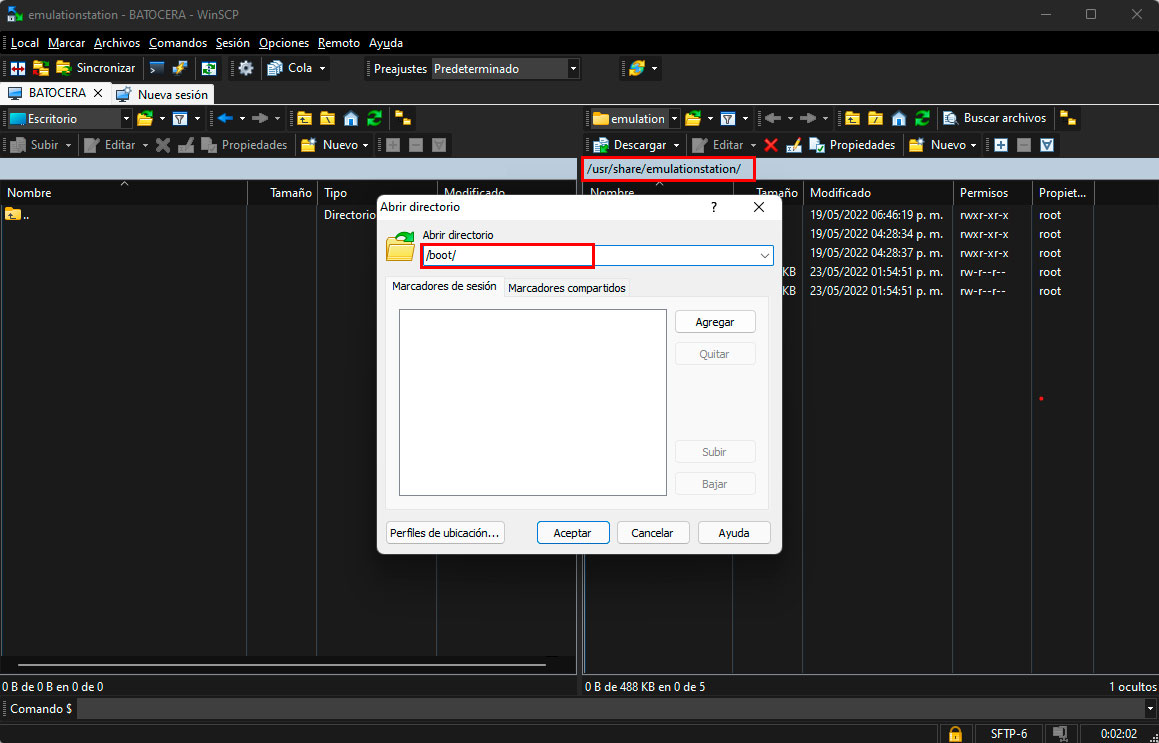Image resolution: width=1159 pixels, height=743 pixels.
Task: Open the Preajustes Predeterminado combo box
Action: (x=506, y=69)
